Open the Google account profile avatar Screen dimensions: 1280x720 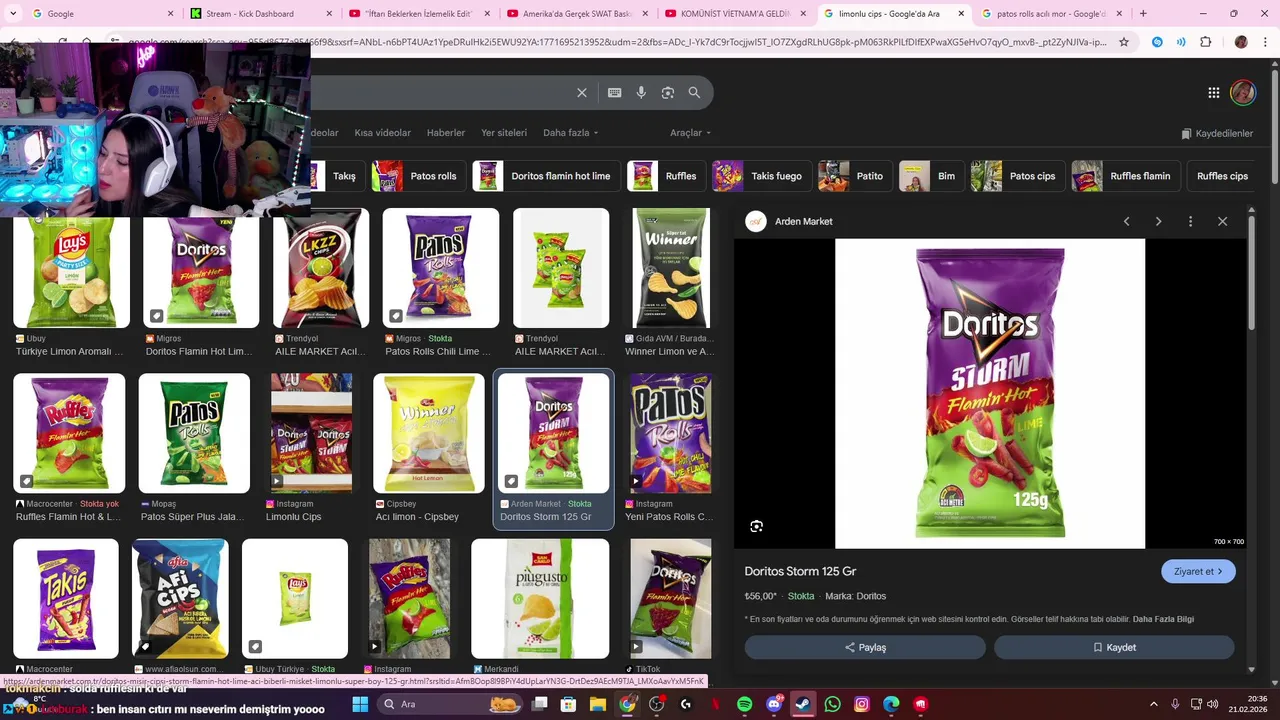click(x=1243, y=93)
